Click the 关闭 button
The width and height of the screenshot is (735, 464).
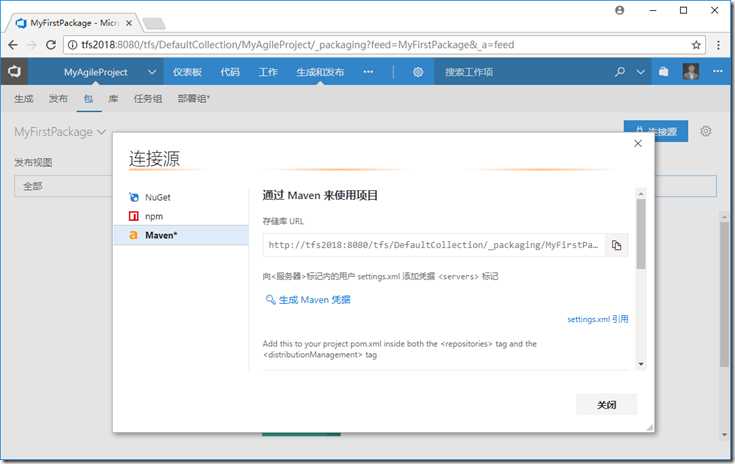606,404
